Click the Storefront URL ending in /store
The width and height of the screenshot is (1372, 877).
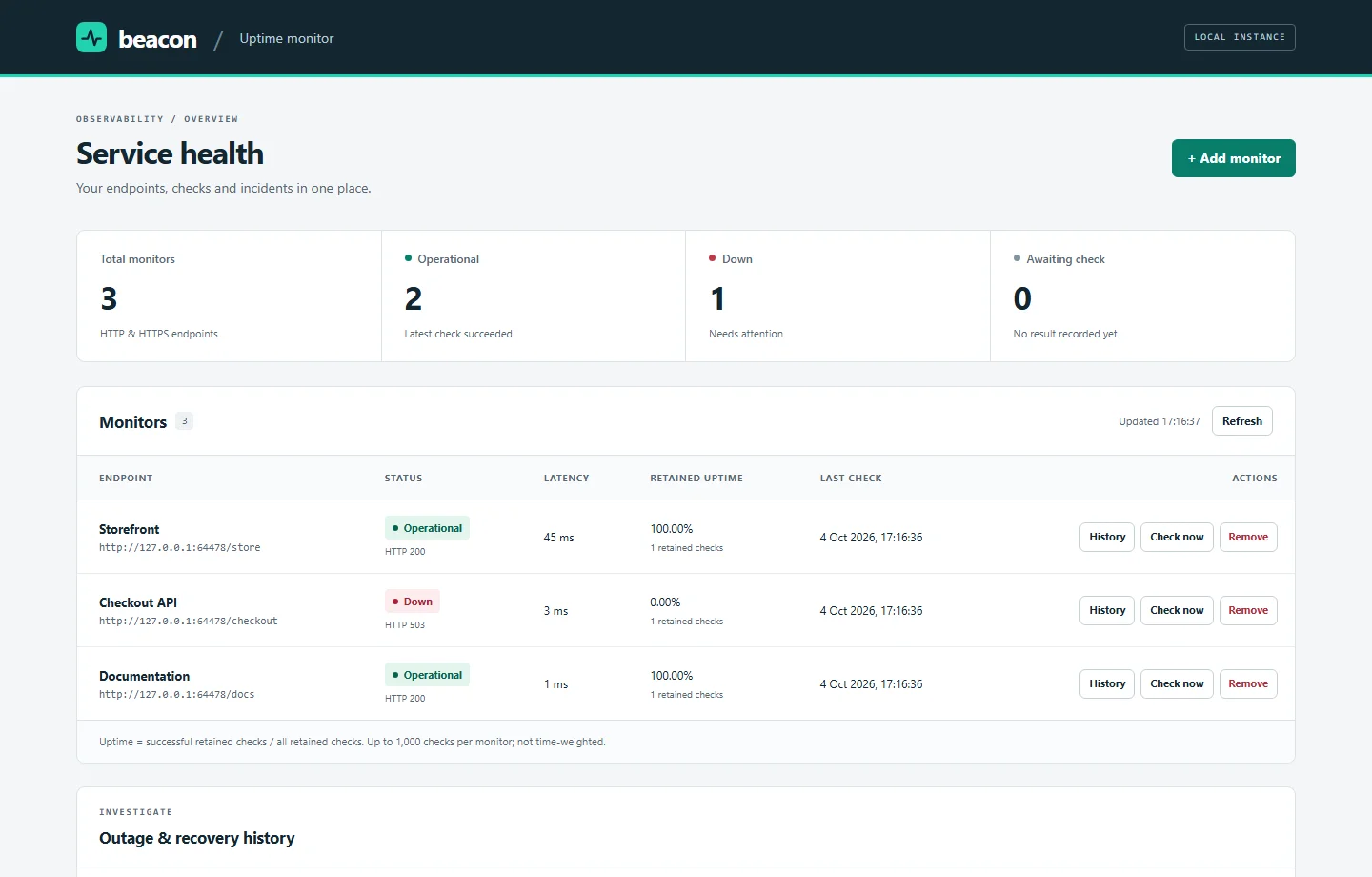[180, 548]
